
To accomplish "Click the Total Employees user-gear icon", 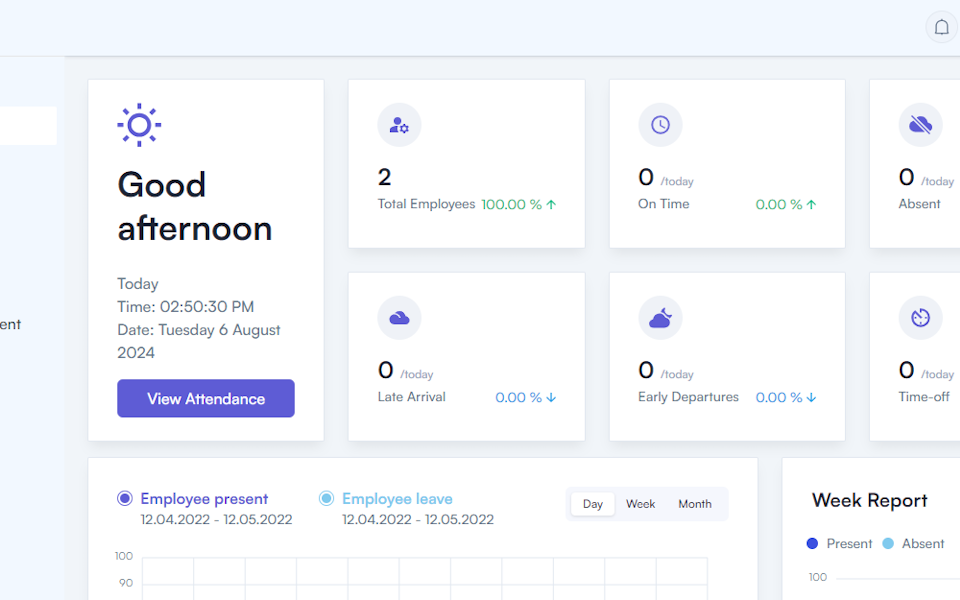I will tap(399, 125).
